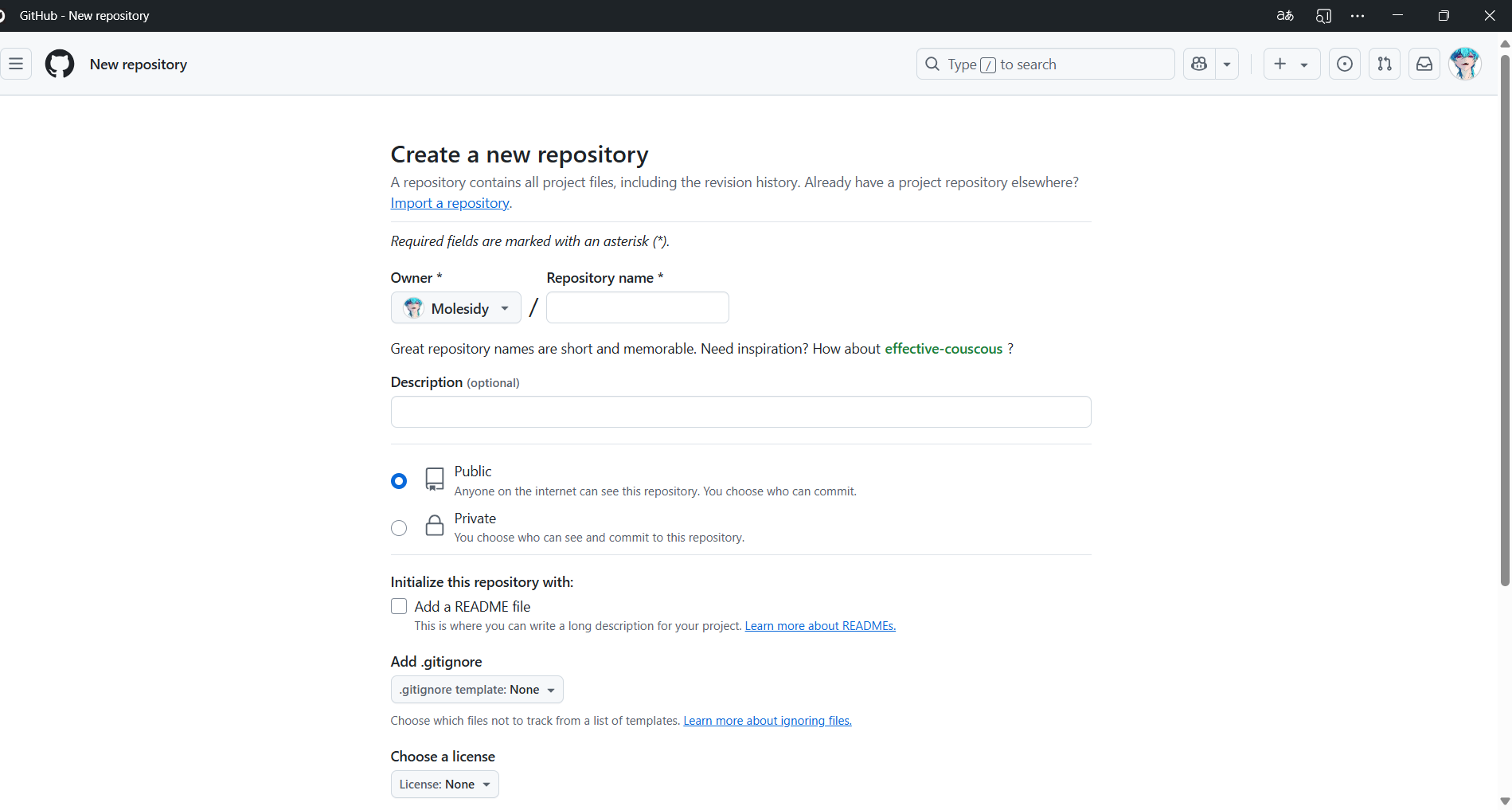Screen dimensions: 1512x810
Task: Click the Import a repository link
Action: click(x=450, y=203)
